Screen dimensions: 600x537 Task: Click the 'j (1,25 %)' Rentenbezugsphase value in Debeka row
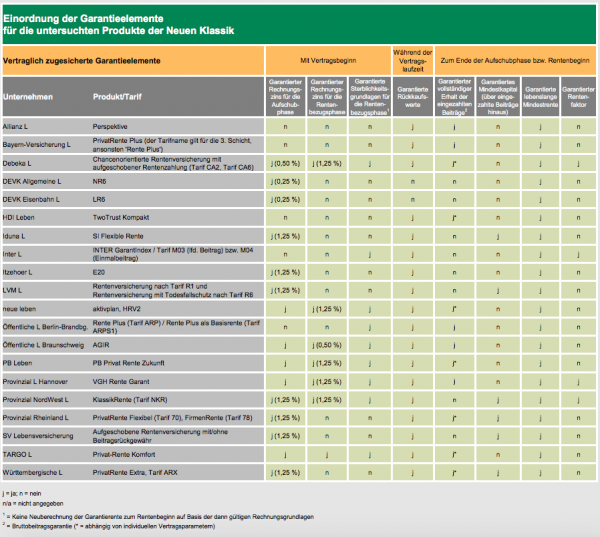327,163
